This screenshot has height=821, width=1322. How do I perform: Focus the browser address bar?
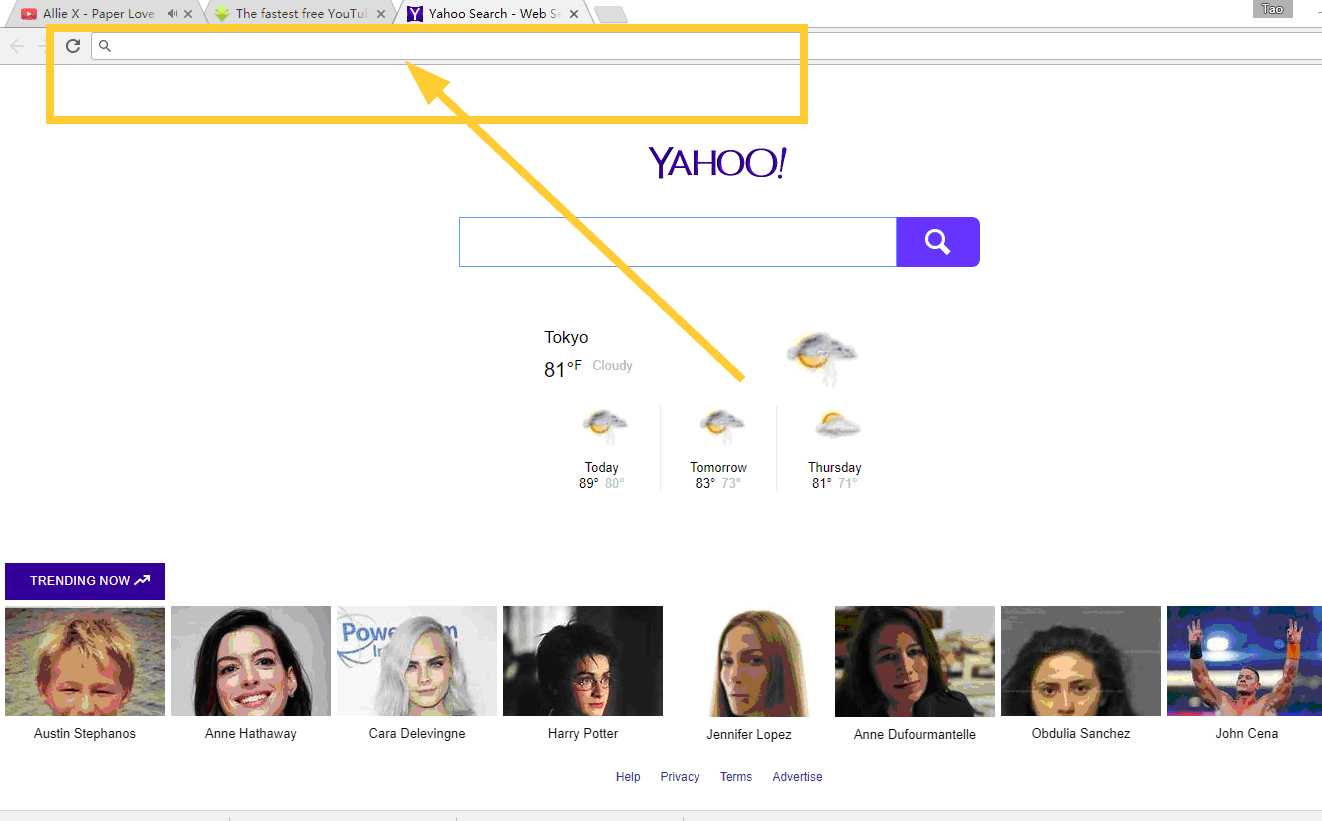coord(706,46)
